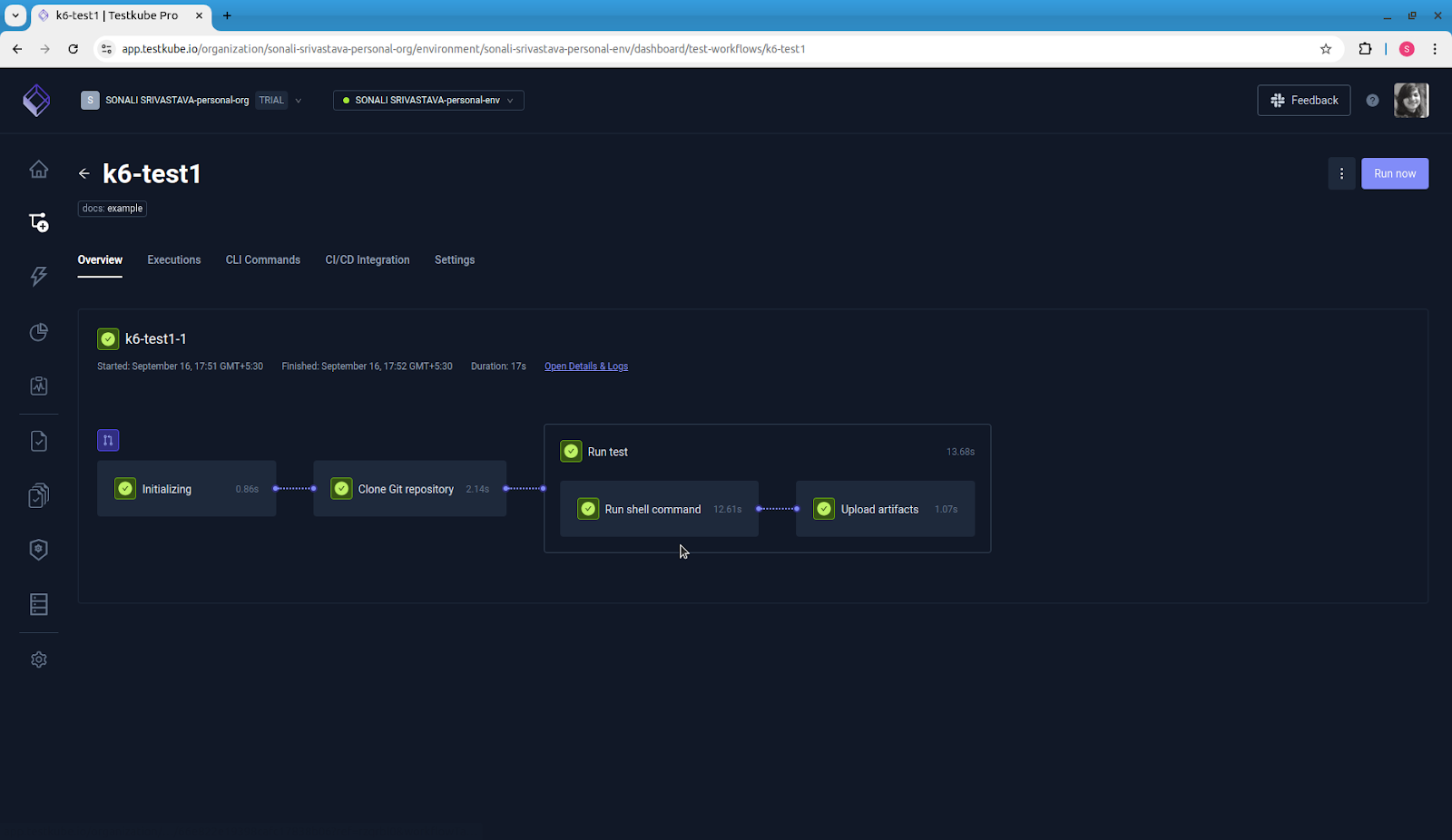The image size is (1452, 840).
Task: Open the gear settings sidebar icon
Action: click(x=38, y=659)
